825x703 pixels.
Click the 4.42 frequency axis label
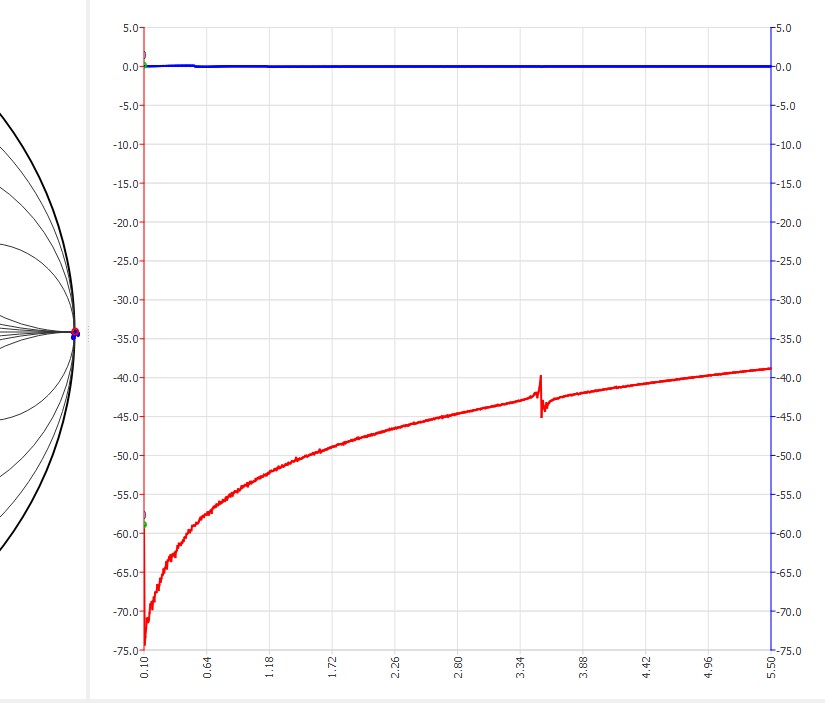646,667
